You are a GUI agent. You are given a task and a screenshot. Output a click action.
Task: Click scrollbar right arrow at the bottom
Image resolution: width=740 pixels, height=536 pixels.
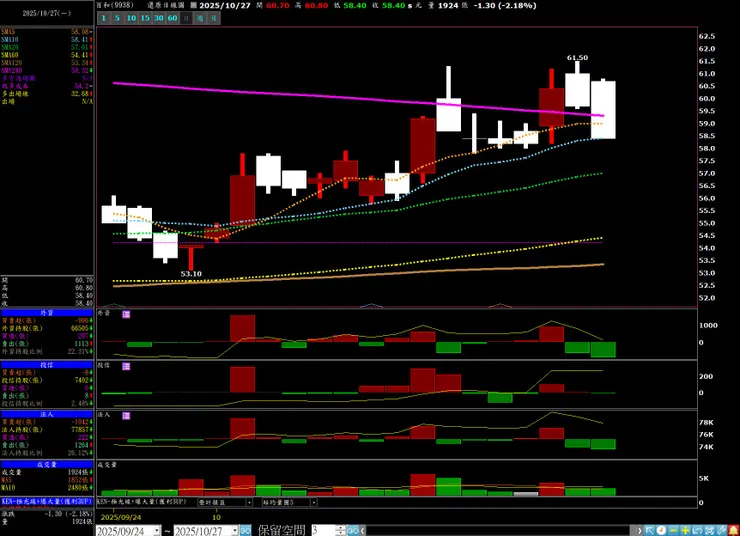(639, 531)
